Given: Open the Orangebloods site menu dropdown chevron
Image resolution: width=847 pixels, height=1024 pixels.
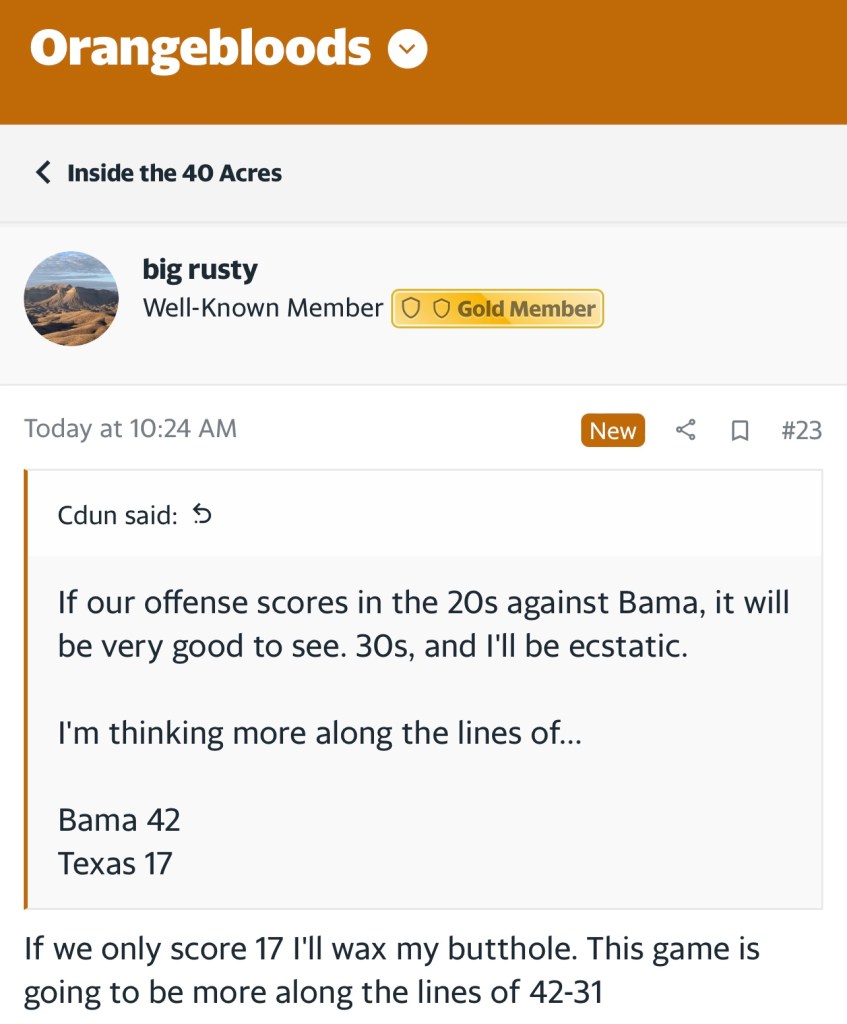Looking at the screenshot, I should [x=408, y=48].
